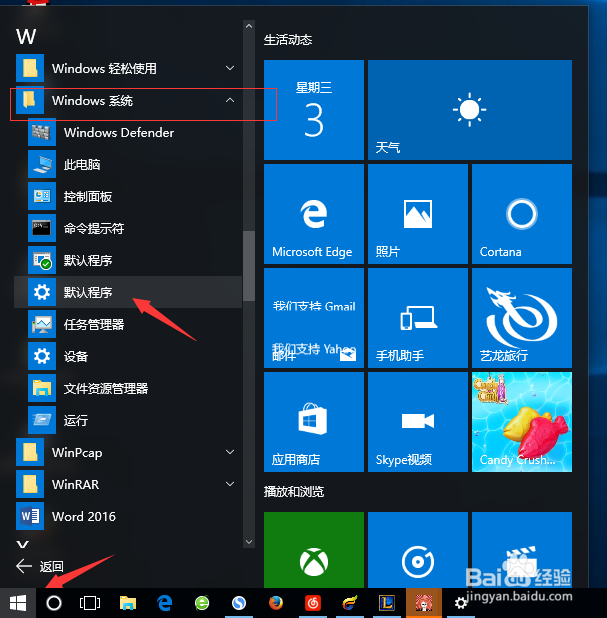Open the Skype视频 tile
Viewport: 607px width, 618px height.
418,422
